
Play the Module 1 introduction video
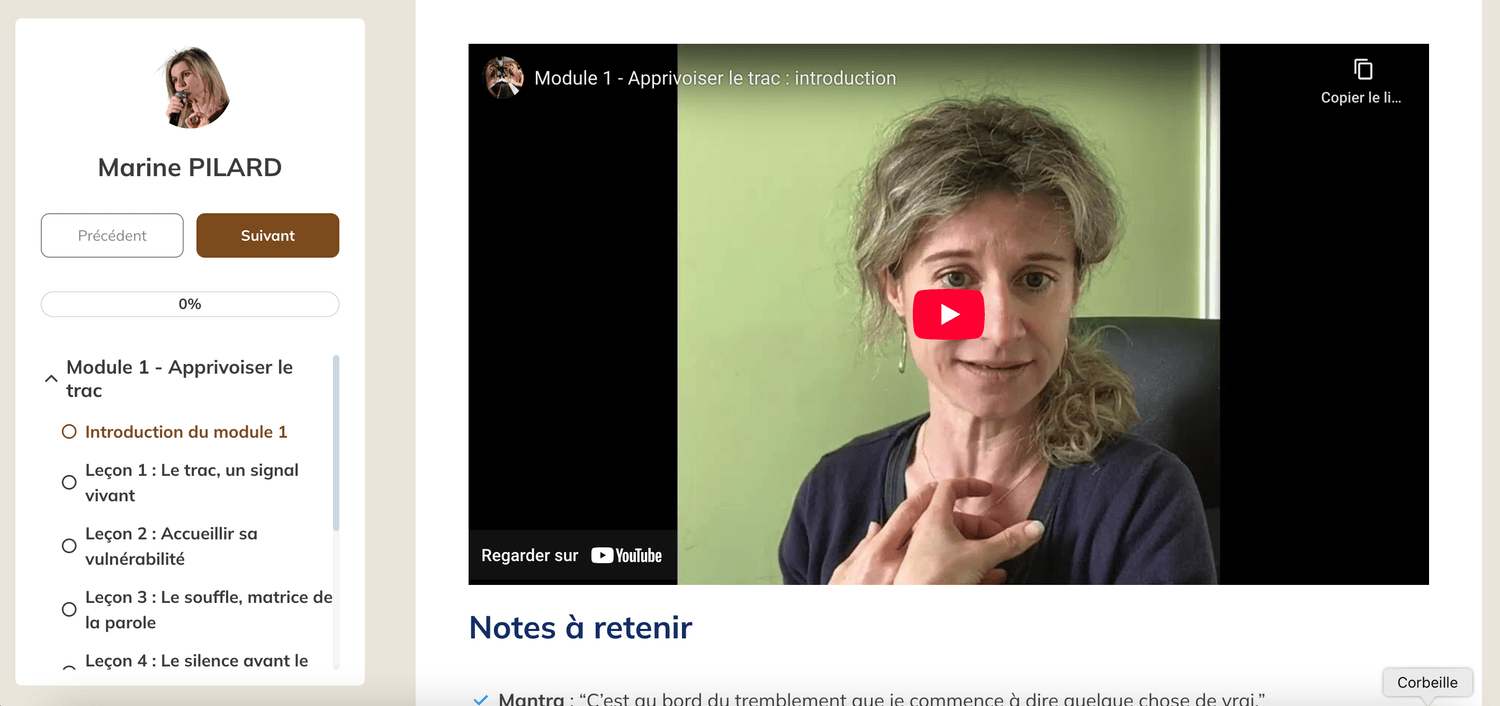[948, 315]
